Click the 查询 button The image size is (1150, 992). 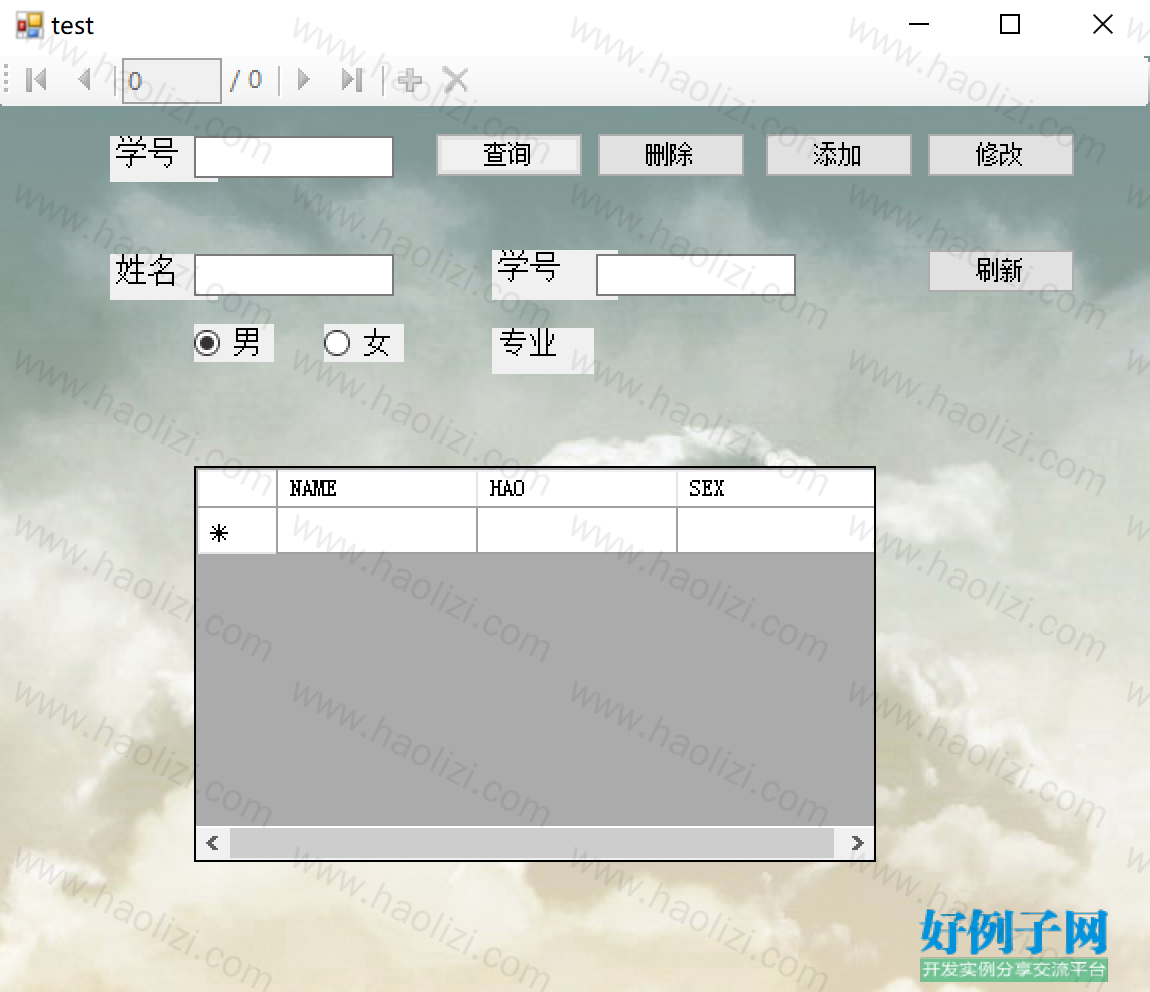click(508, 155)
